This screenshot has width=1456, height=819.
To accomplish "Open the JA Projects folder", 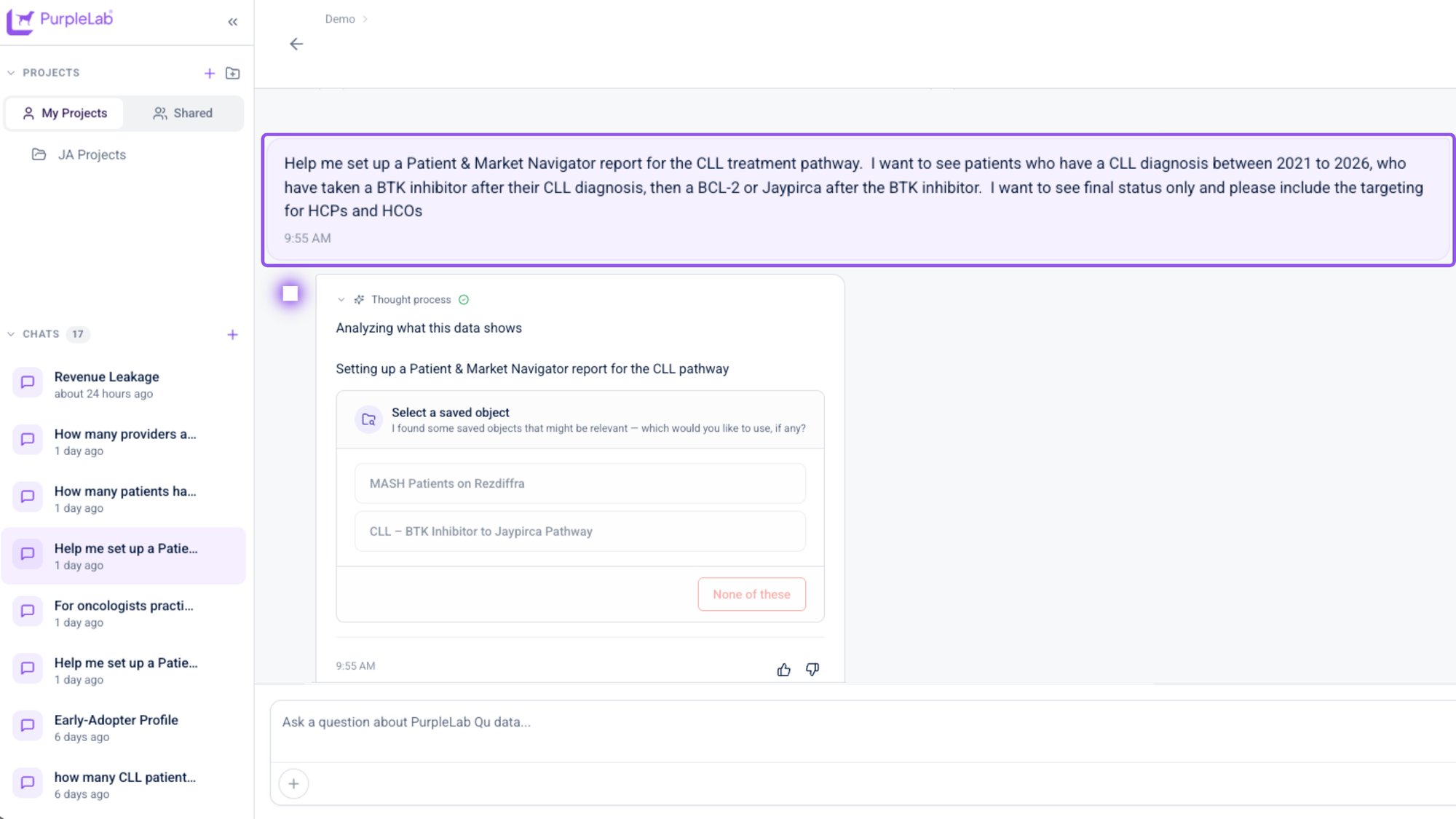I will click(92, 154).
